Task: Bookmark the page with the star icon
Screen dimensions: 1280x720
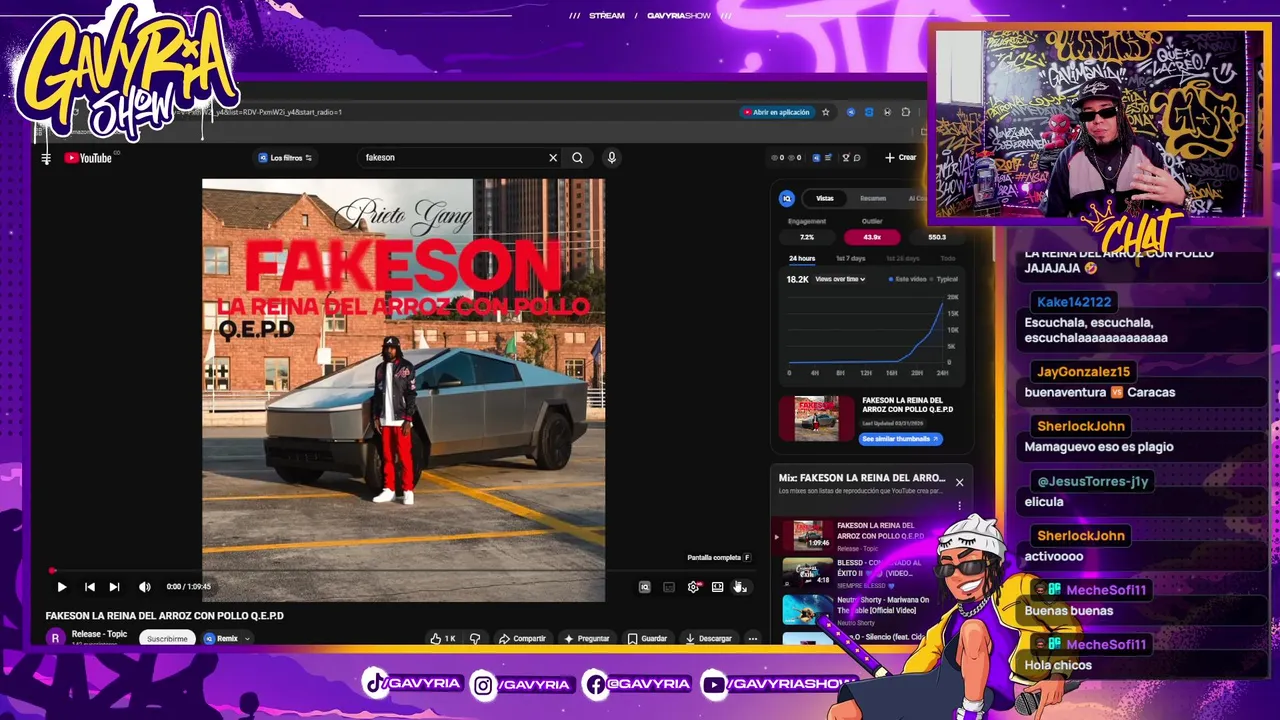Action: point(825,112)
